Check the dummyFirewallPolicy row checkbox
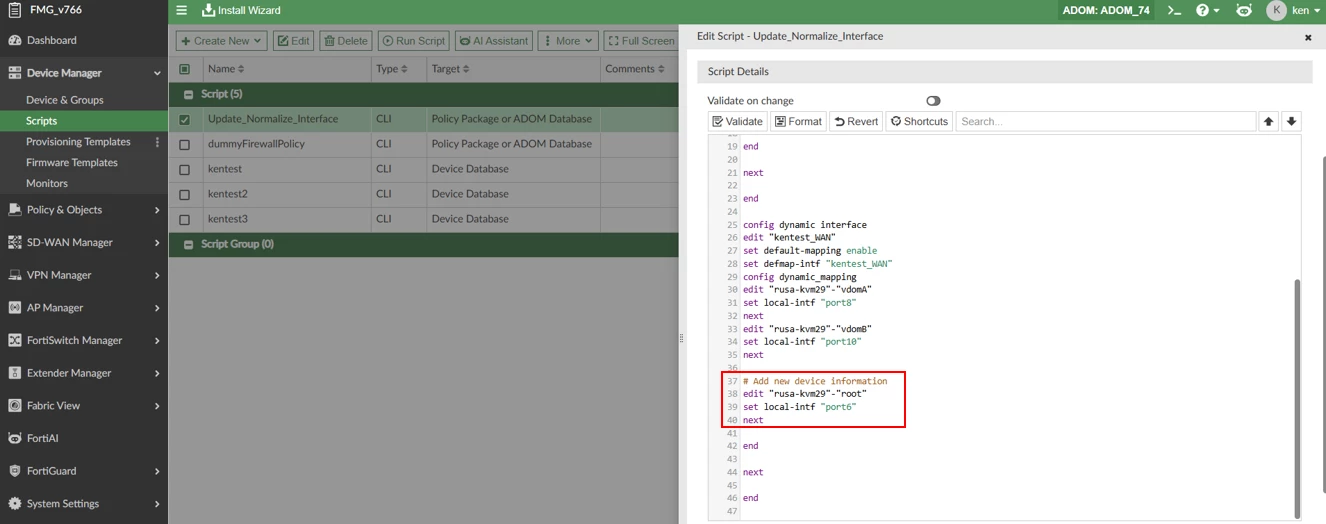 [x=184, y=144]
